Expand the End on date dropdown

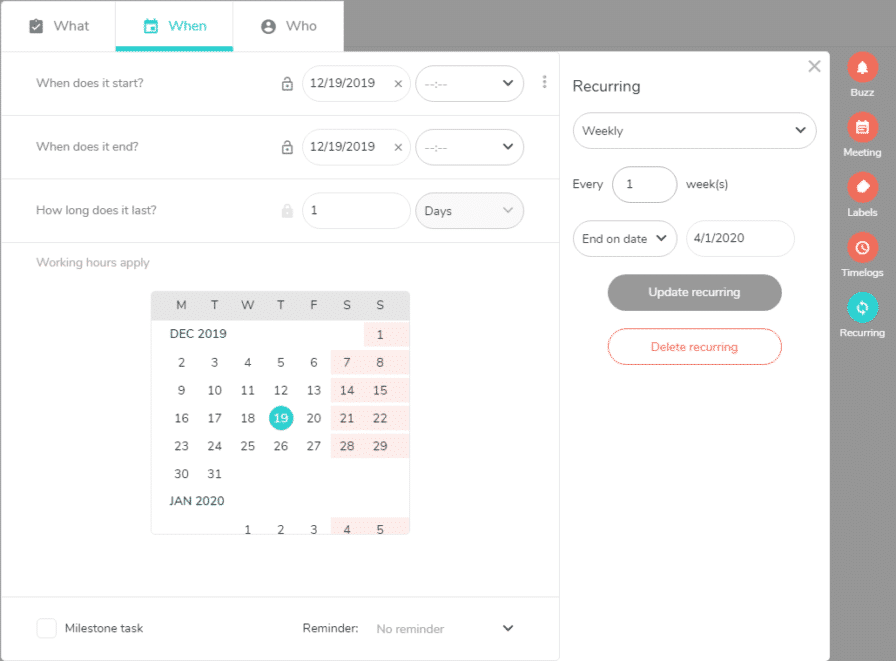click(x=624, y=238)
